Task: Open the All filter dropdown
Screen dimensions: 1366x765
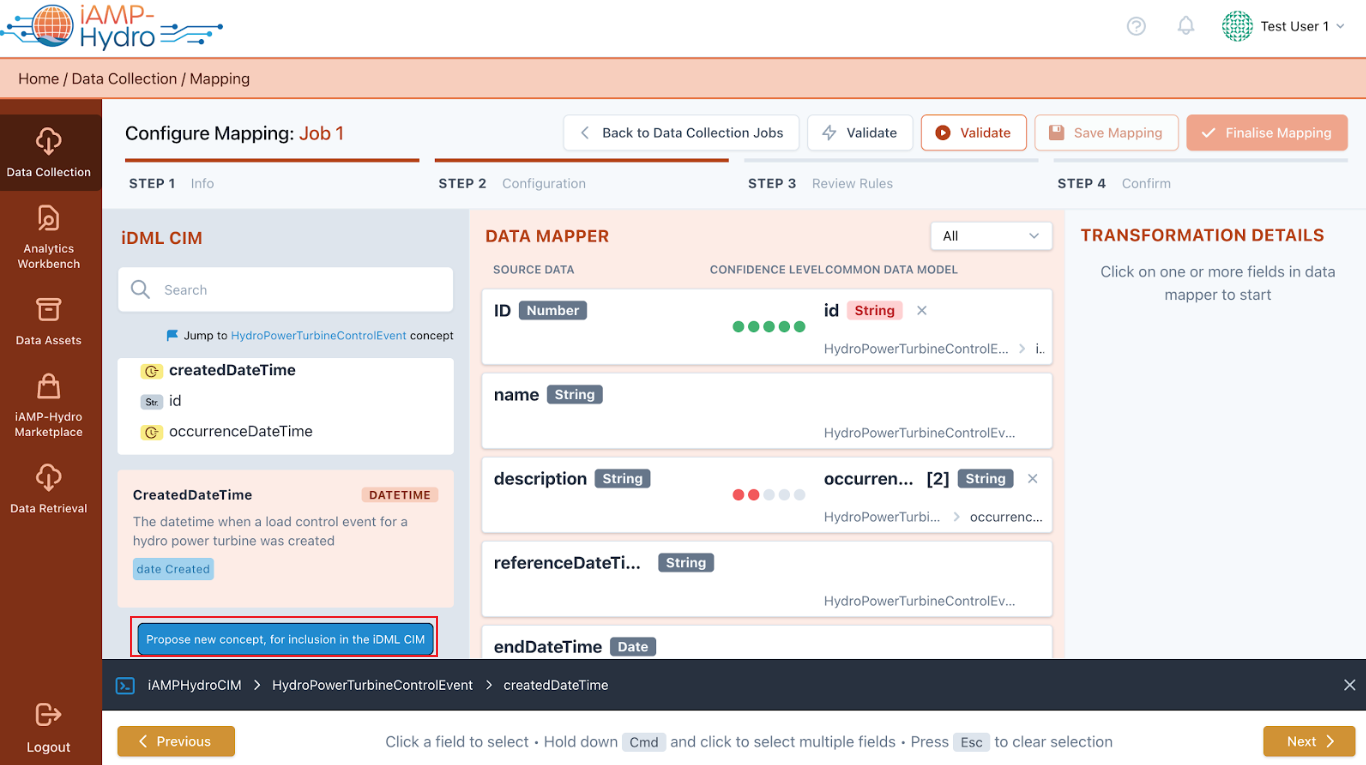Action: 991,236
